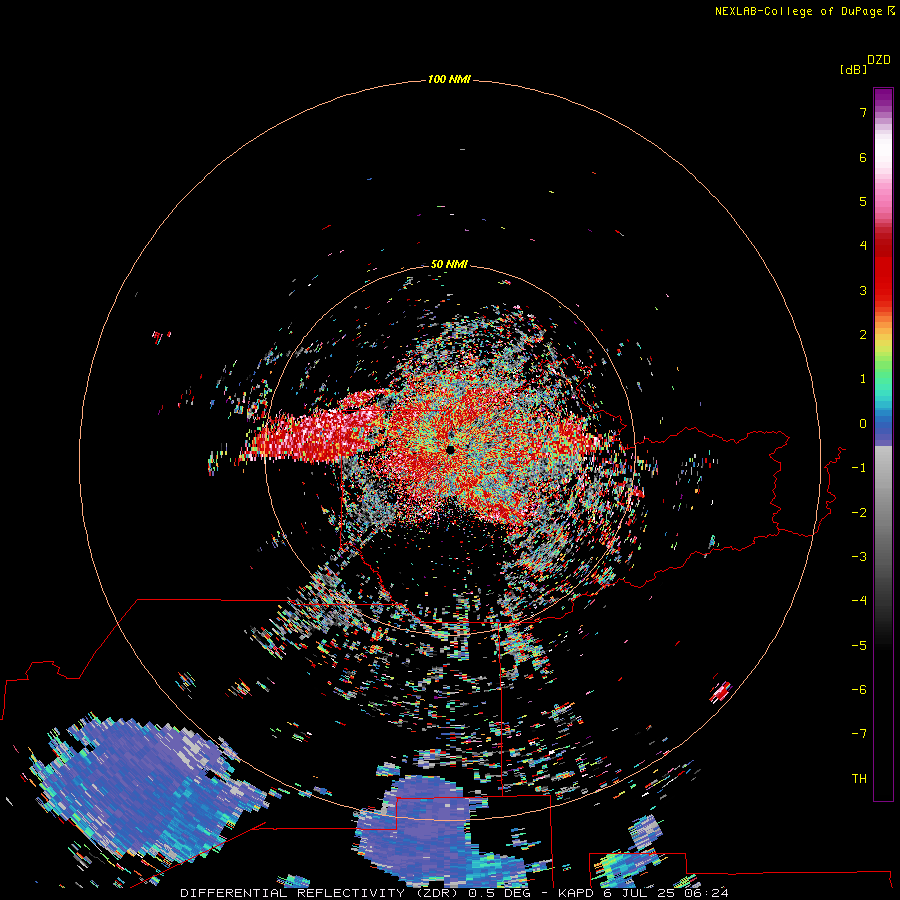Click the 7 dB scale label
The image size is (900, 900).
863,112
